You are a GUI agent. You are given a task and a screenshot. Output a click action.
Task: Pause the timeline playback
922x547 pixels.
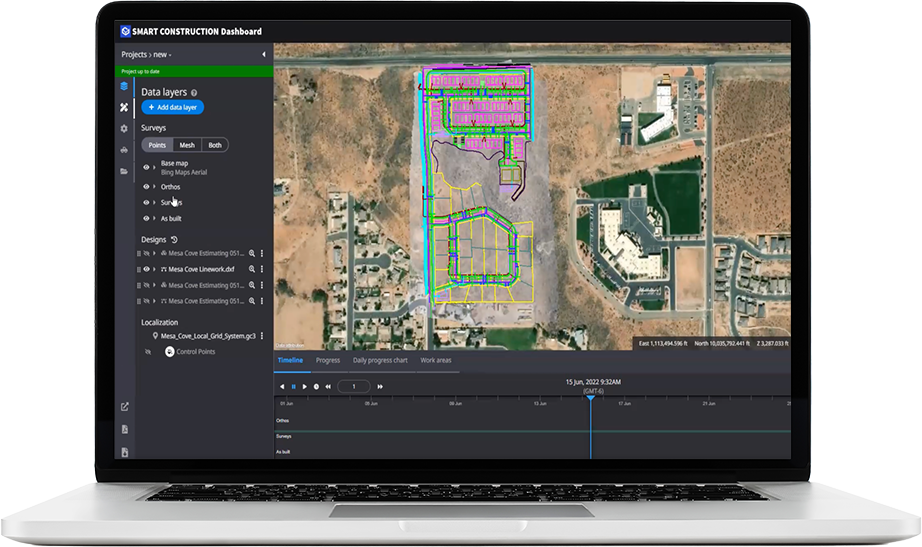tap(293, 386)
